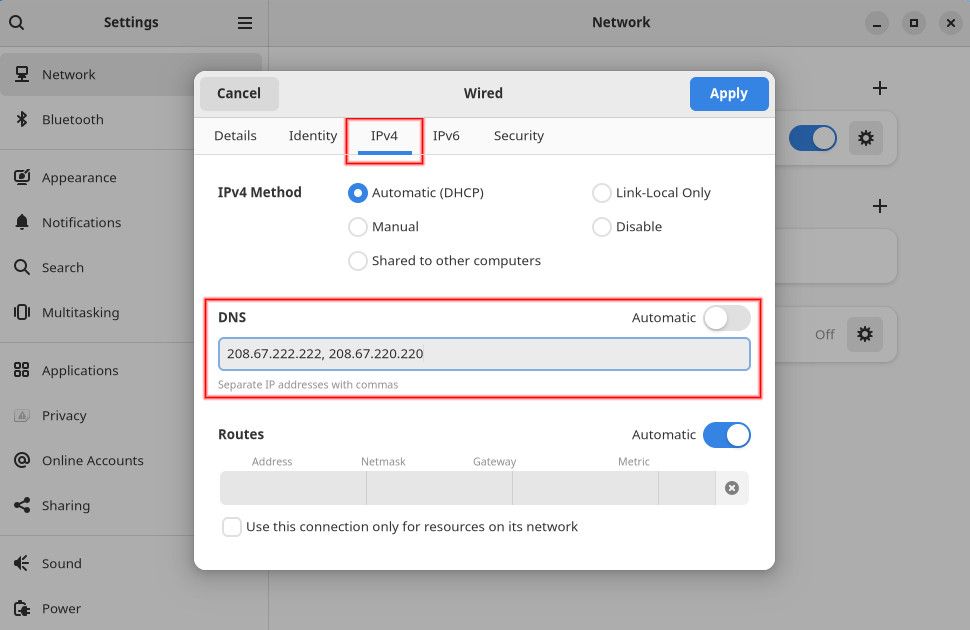
Task: Disable Automatic Routes
Action: coord(727,435)
